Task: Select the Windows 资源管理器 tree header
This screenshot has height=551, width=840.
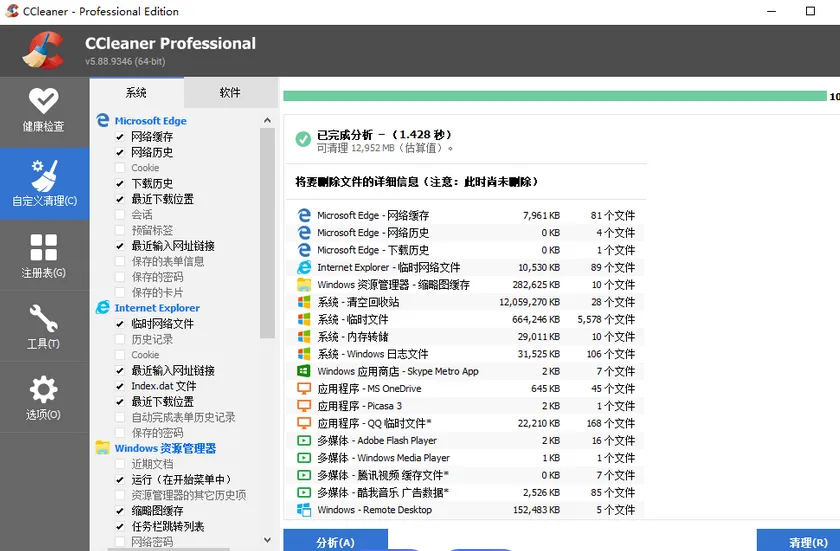Action: 165,448
